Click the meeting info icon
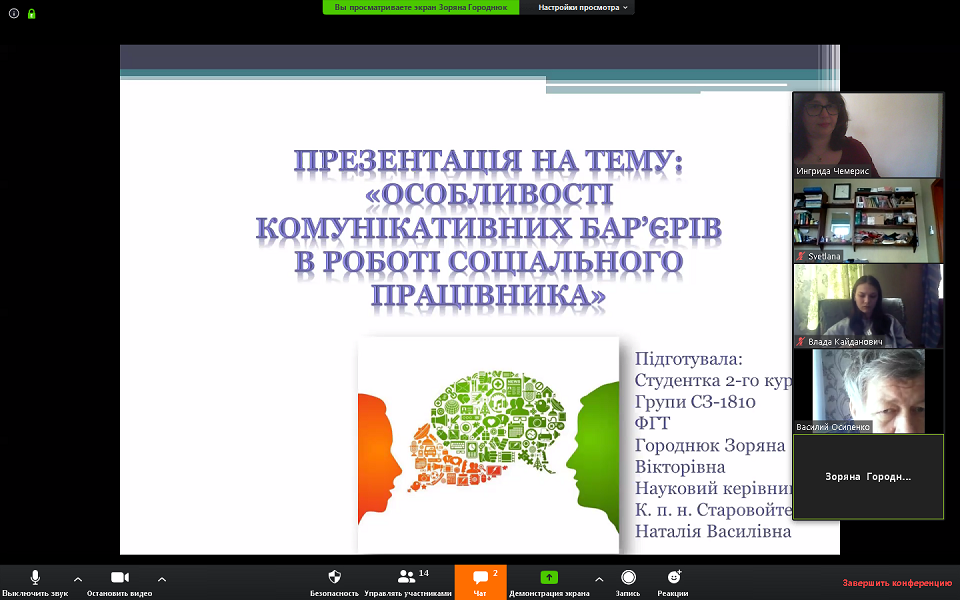Screen dimensions: 960x600 pos(14,13)
